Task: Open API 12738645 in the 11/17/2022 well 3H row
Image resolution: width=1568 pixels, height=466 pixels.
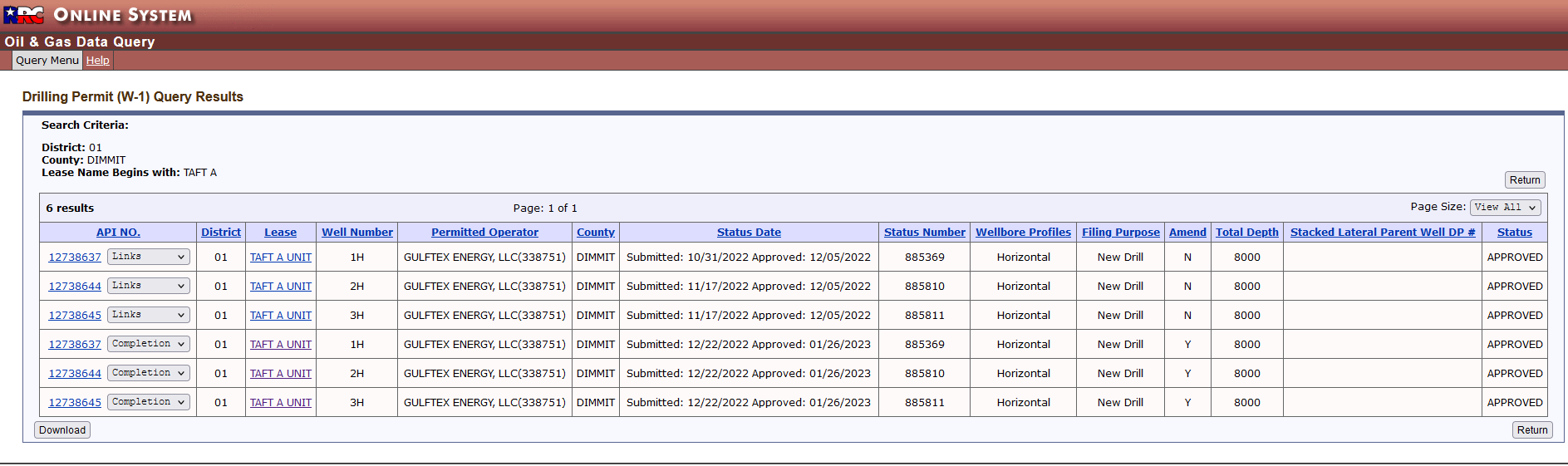Action: [75, 316]
